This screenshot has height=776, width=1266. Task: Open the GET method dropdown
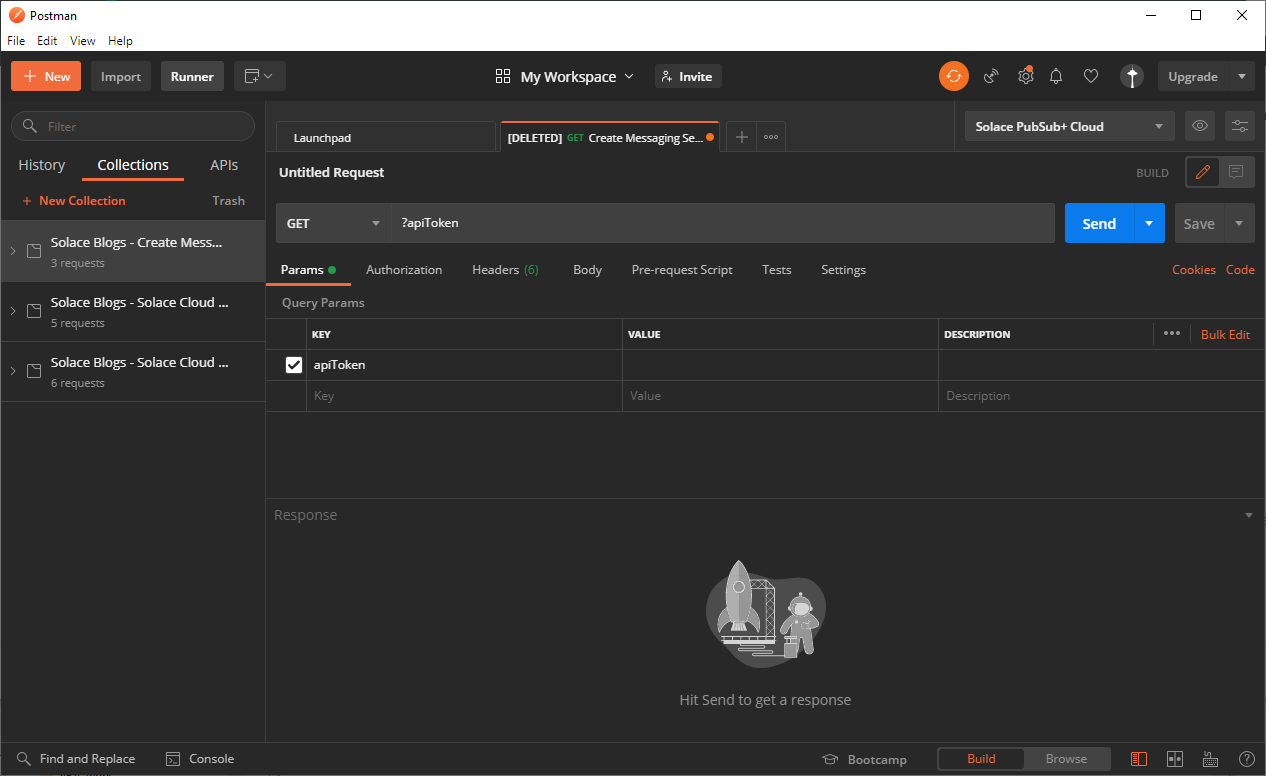(333, 223)
